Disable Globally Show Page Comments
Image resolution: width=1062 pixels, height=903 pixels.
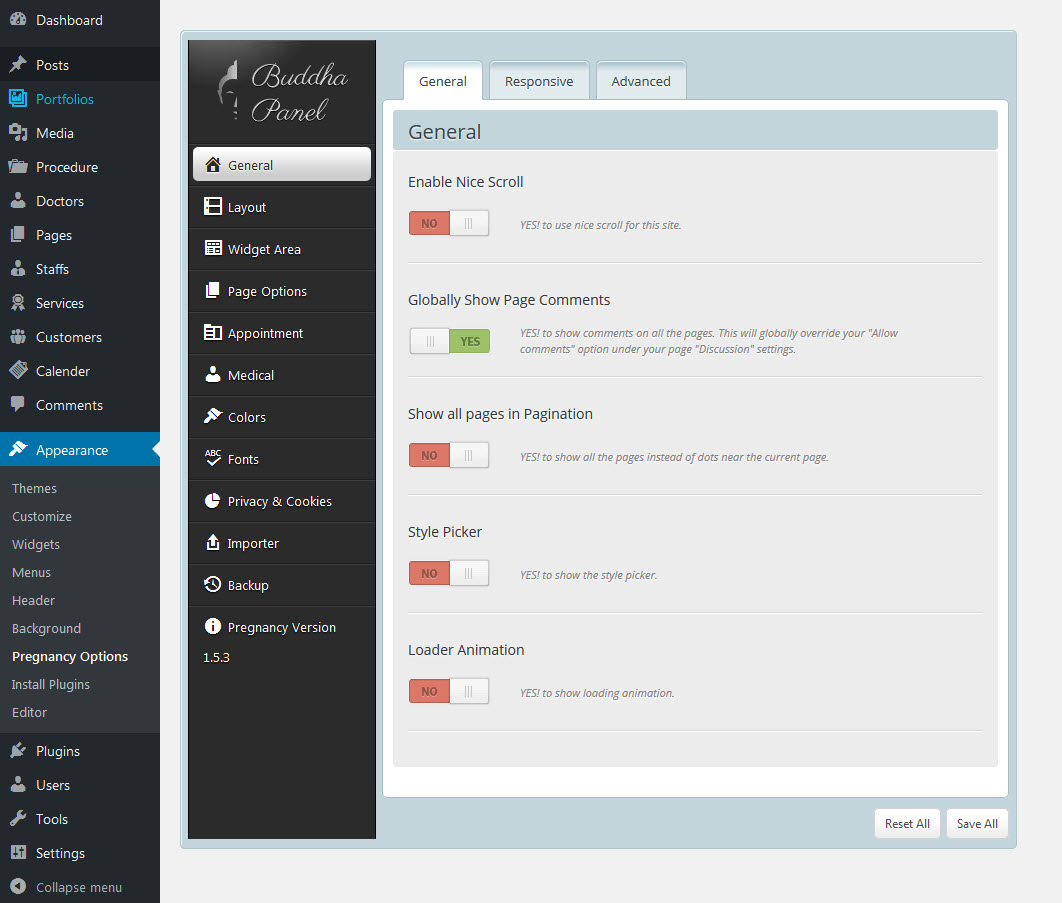(449, 341)
